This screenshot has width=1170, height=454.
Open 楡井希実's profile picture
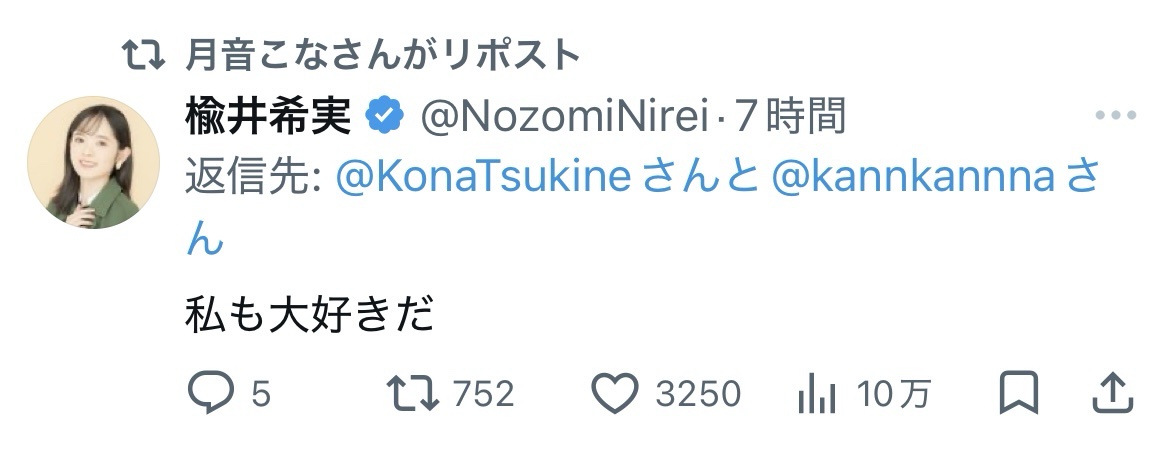click(93, 163)
